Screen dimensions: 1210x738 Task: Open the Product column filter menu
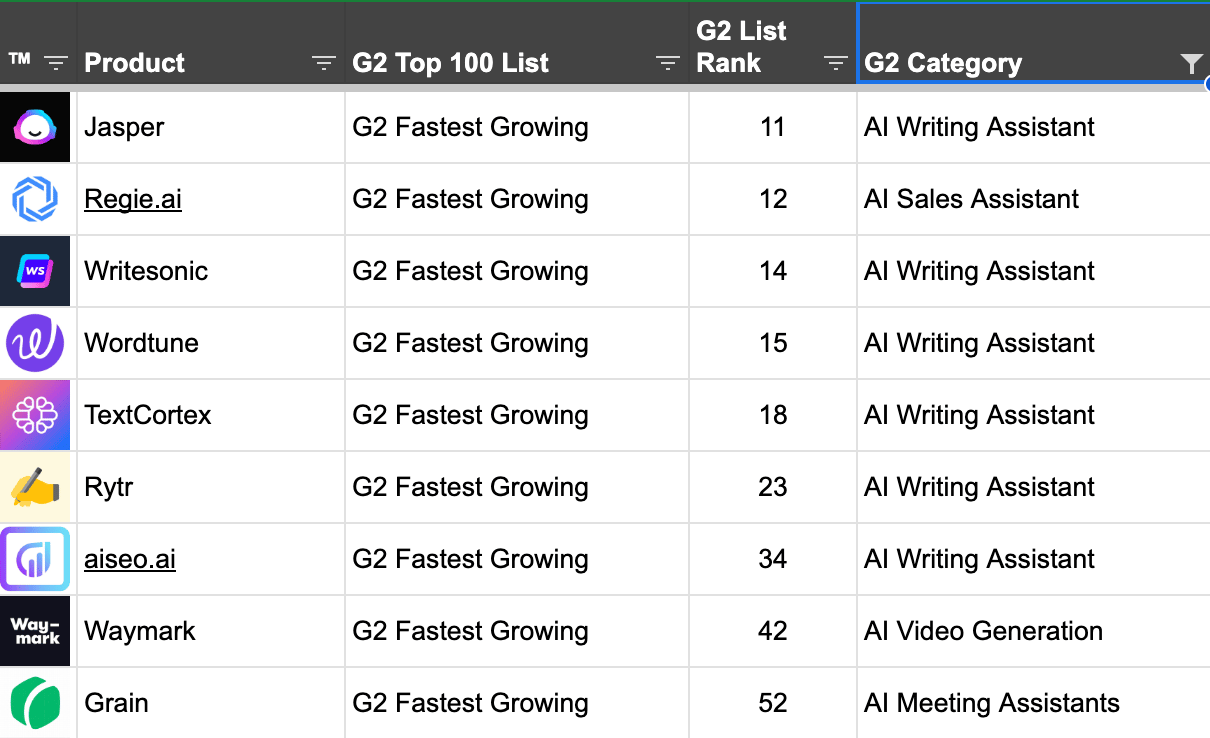tap(323, 63)
